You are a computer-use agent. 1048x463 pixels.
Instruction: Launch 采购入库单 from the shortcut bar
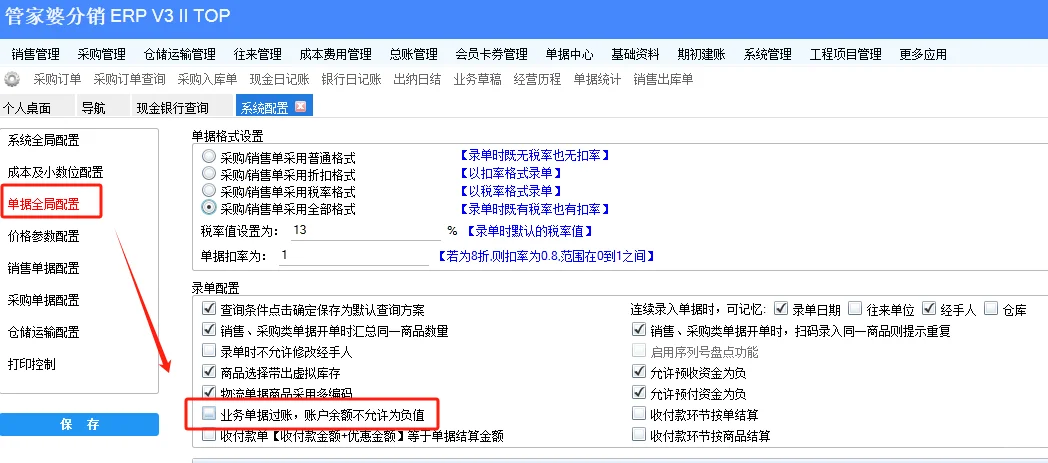(207, 80)
